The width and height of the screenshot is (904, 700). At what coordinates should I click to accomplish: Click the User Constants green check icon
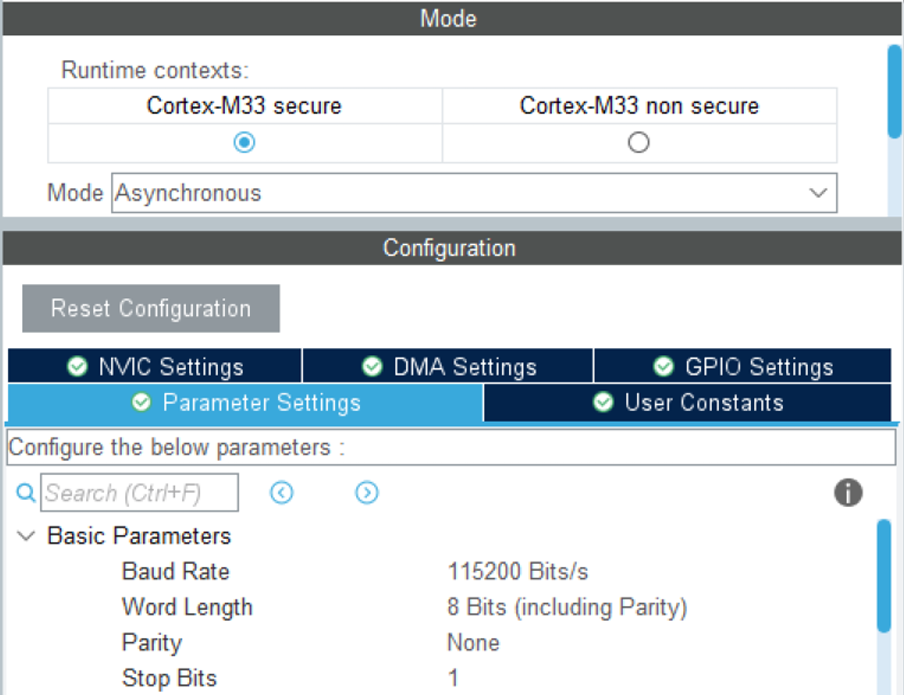[x=603, y=402]
